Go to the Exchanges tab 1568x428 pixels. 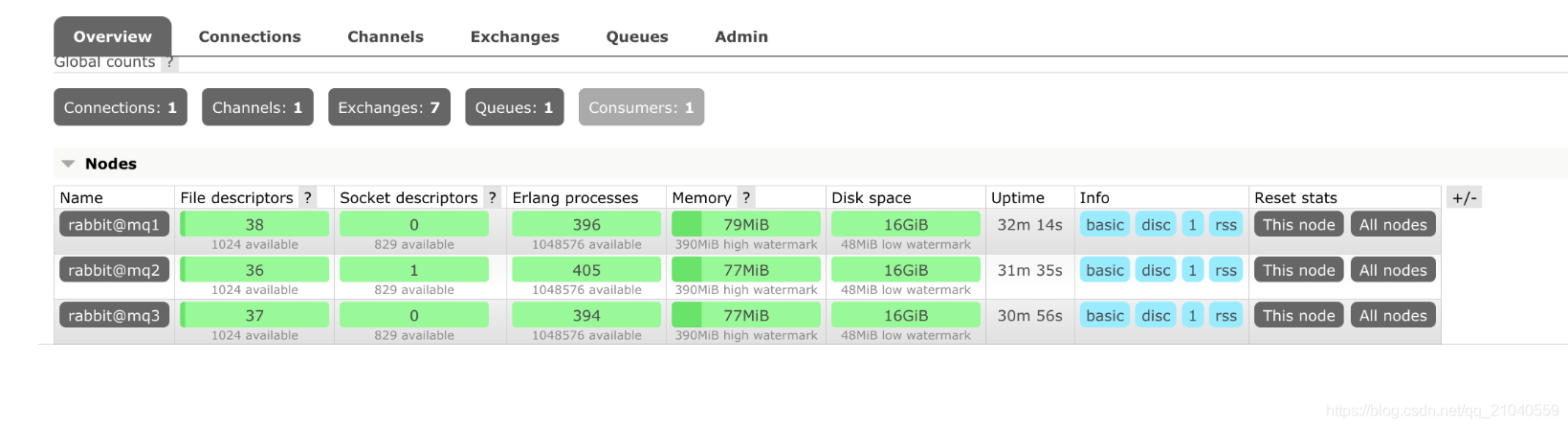(515, 36)
